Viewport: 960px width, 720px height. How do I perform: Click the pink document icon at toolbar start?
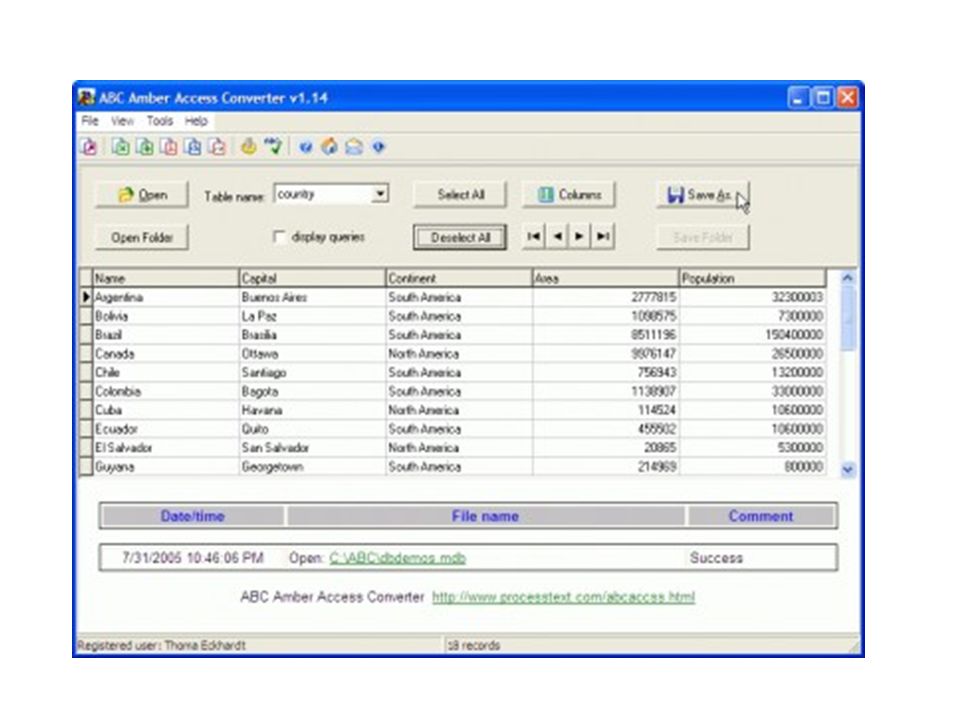point(90,147)
